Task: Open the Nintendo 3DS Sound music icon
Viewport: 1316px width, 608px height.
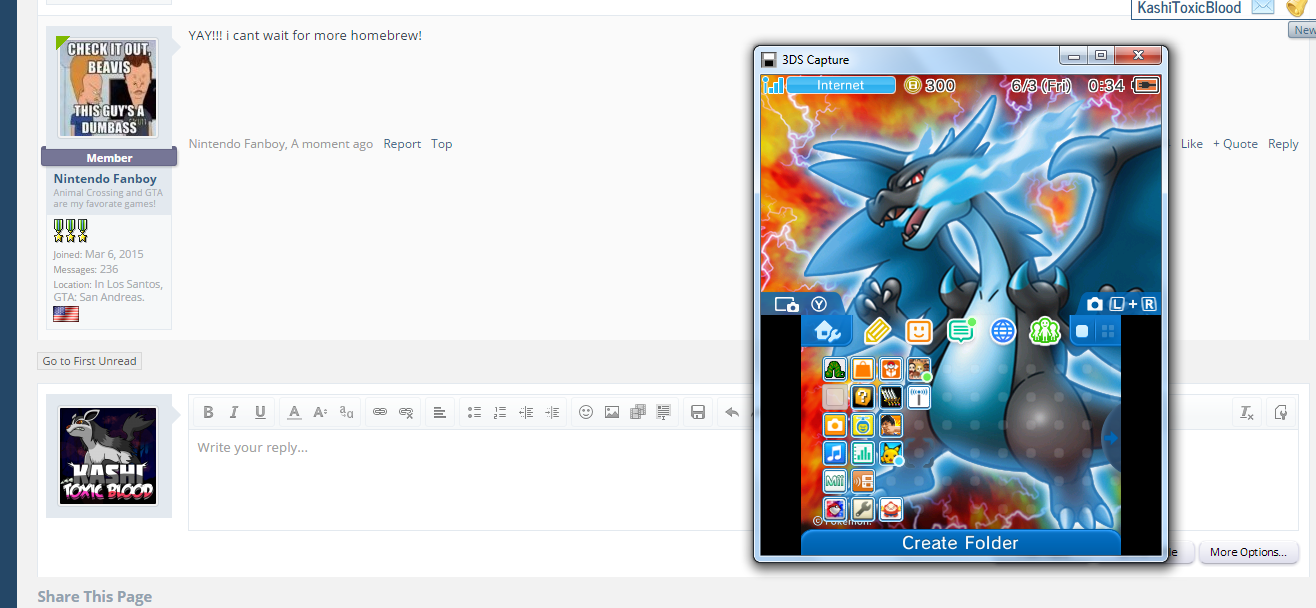Action: tap(835, 453)
